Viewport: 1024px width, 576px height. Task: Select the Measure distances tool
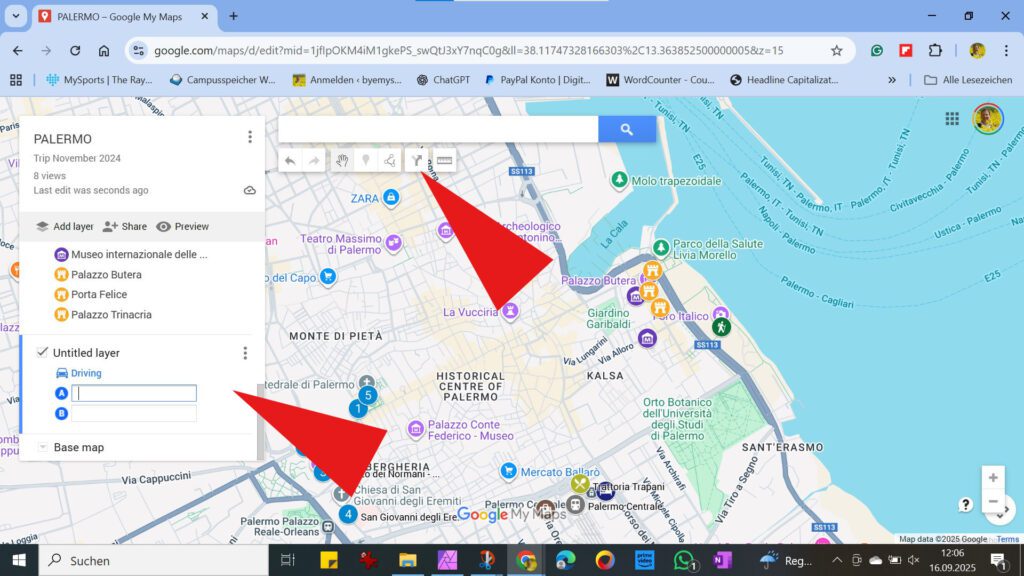pyautogui.click(x=443, y=160)
